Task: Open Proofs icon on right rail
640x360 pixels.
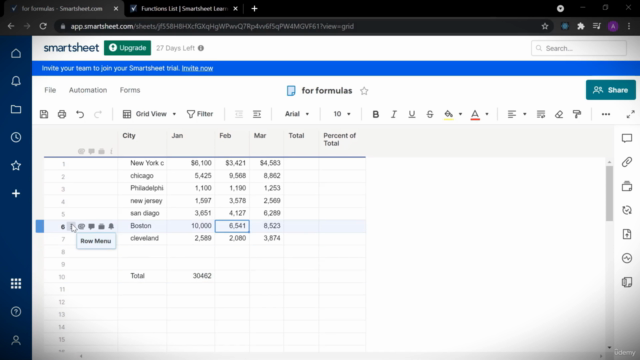Action: [x=627, y=186]
